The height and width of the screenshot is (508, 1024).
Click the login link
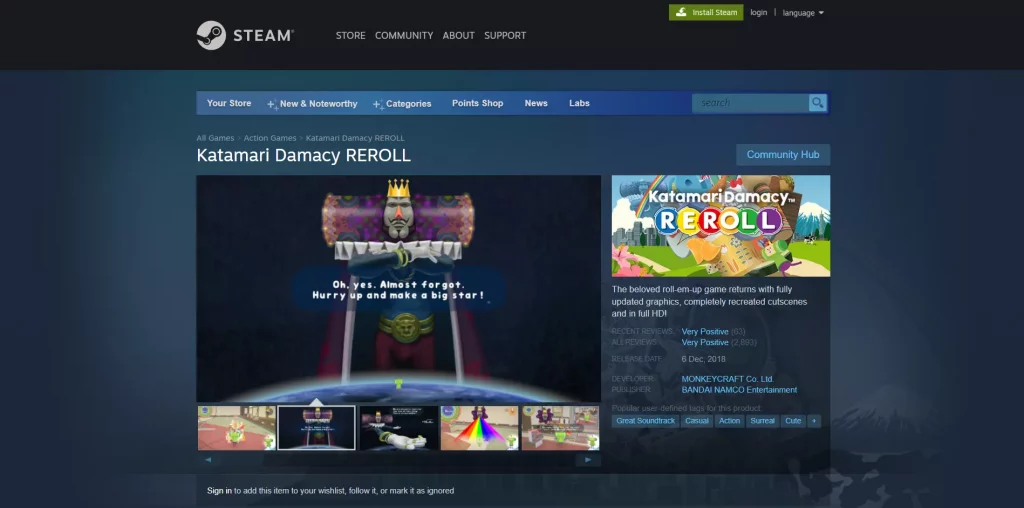[x=759, y=12]
